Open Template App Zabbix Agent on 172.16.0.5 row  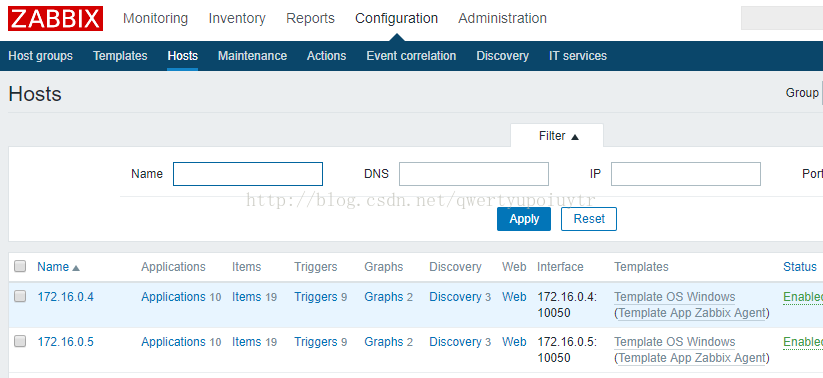click(x=692, y=358)
